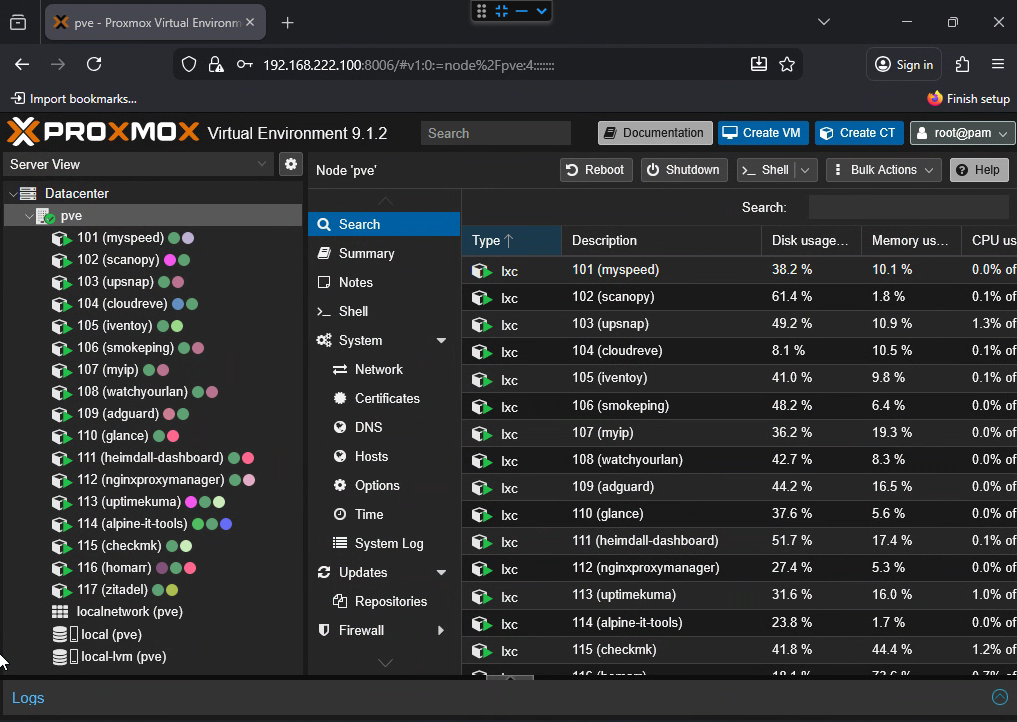The width and height of the screenshot is (1017, 722).
Task: Select Search in the node menu
Action: click(x=384, y=224)
